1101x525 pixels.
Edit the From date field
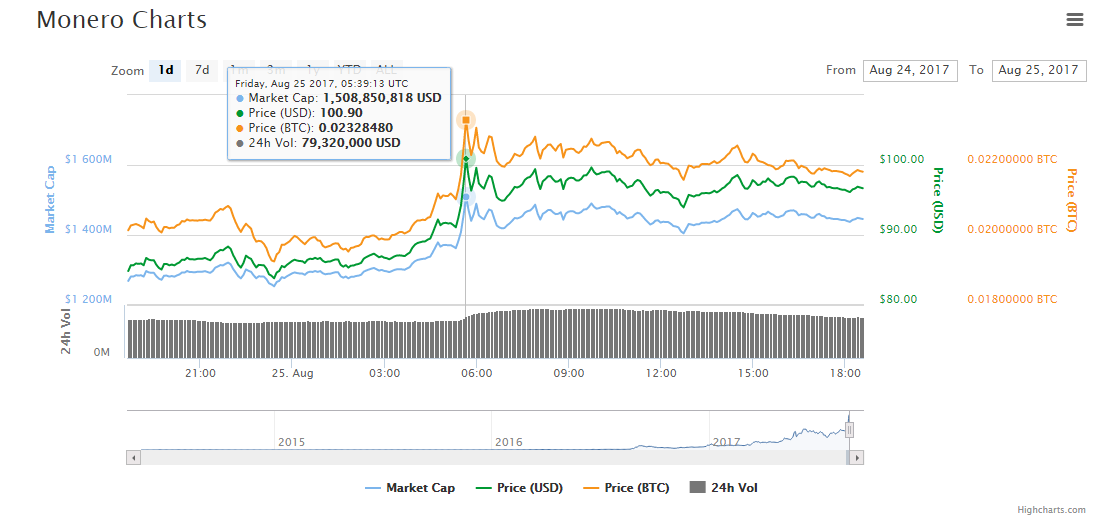[910, 70]
